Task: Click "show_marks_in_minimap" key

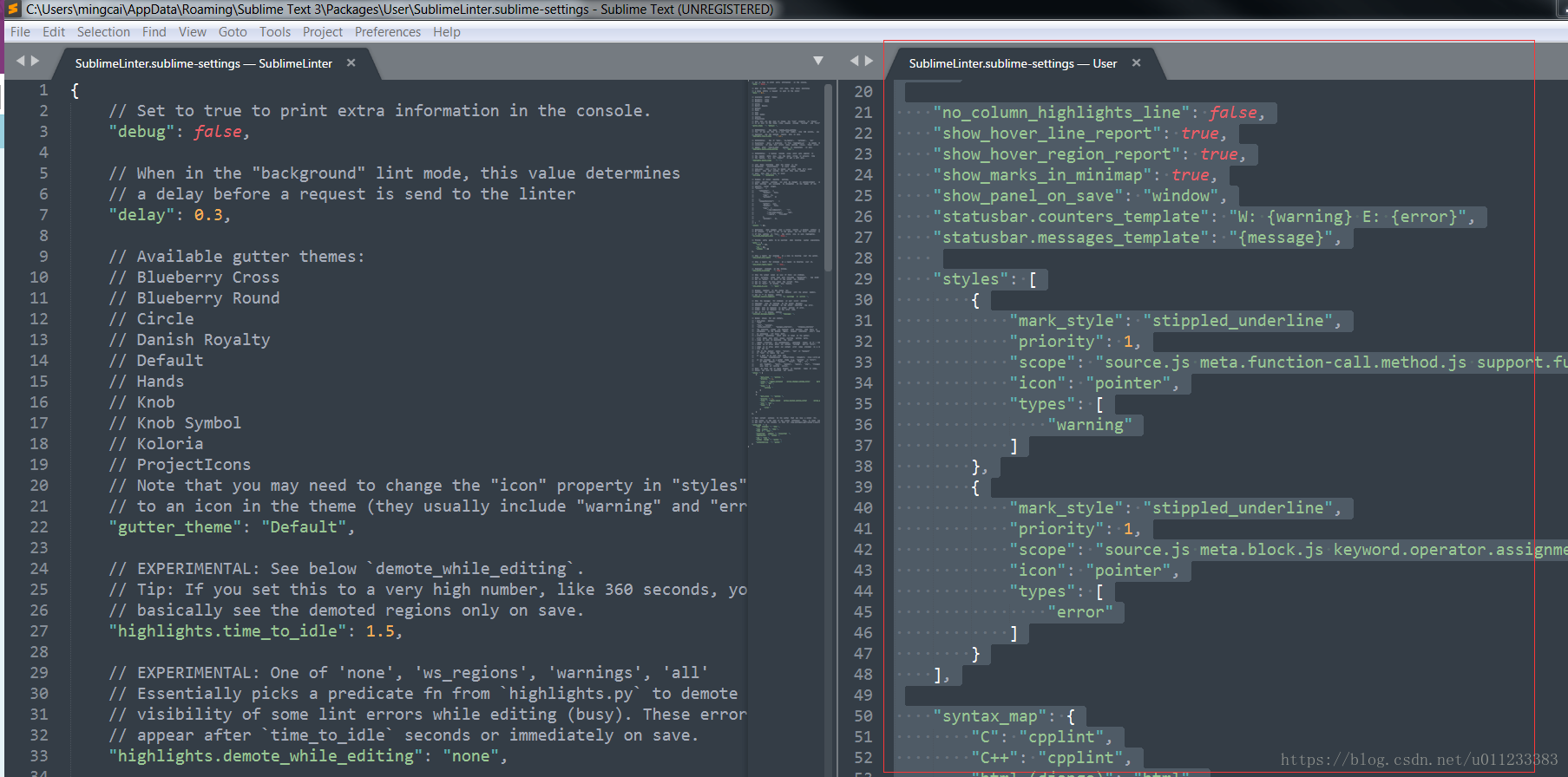Action: 1042,175
